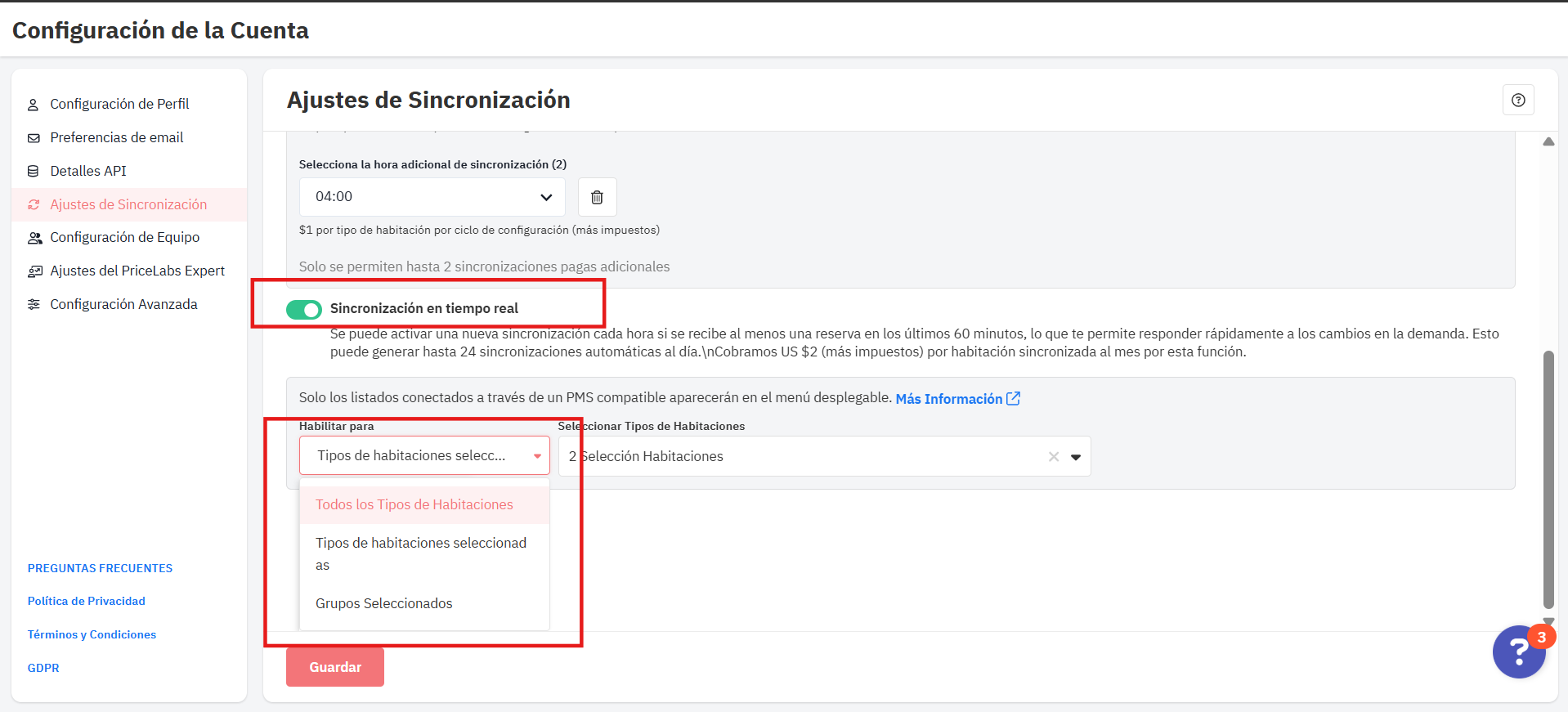Click the Configuración de Perfil user icon
Image resolution: width=1568 pixels, height=712 pixels.
click(34, 105)
